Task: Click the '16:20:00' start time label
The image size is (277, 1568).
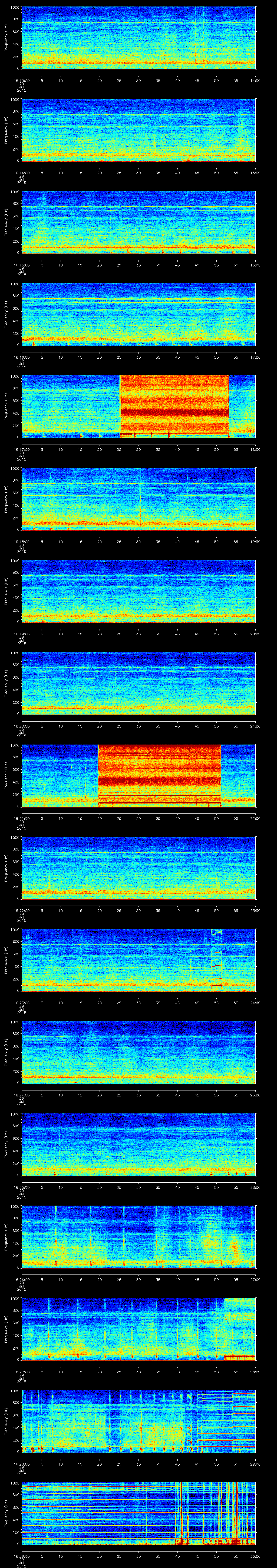Action: coord(21,726)
